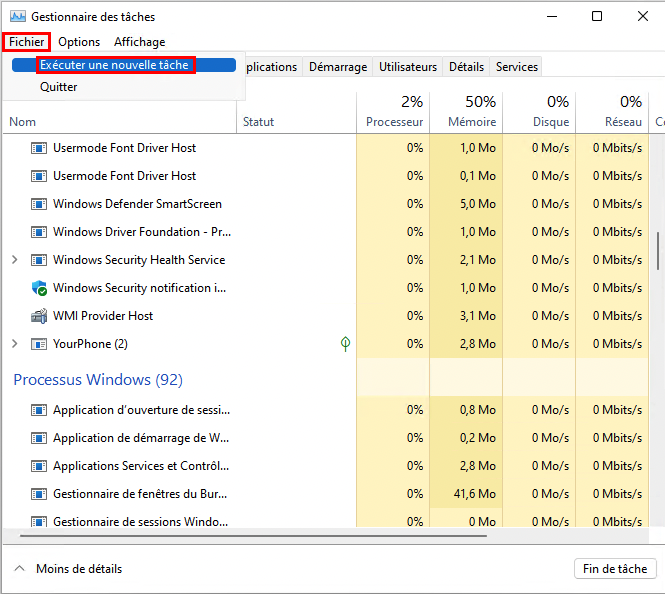Select the second Usermode Font Driver Host row

coord(326,176)
